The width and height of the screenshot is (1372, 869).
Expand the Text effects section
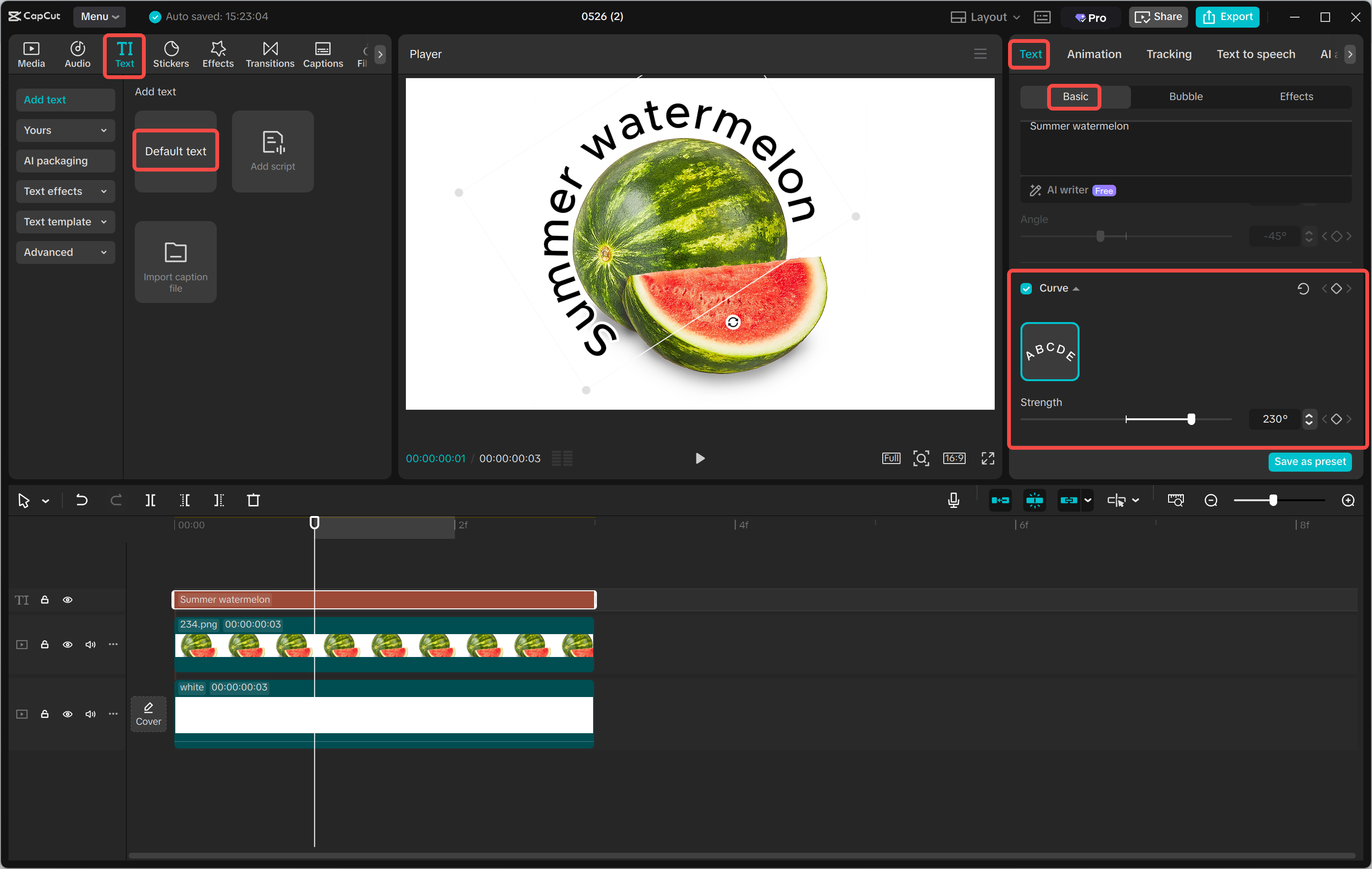65,191
